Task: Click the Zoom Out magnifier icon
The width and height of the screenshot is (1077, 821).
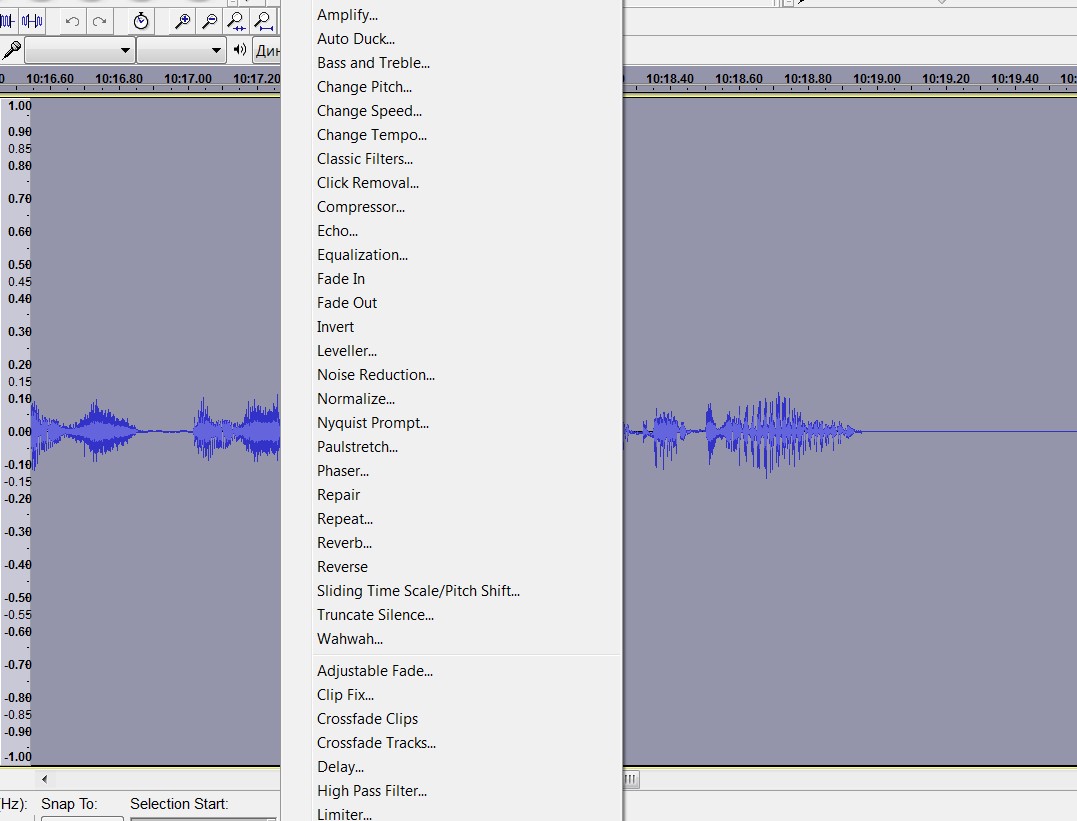Action: 209,21
